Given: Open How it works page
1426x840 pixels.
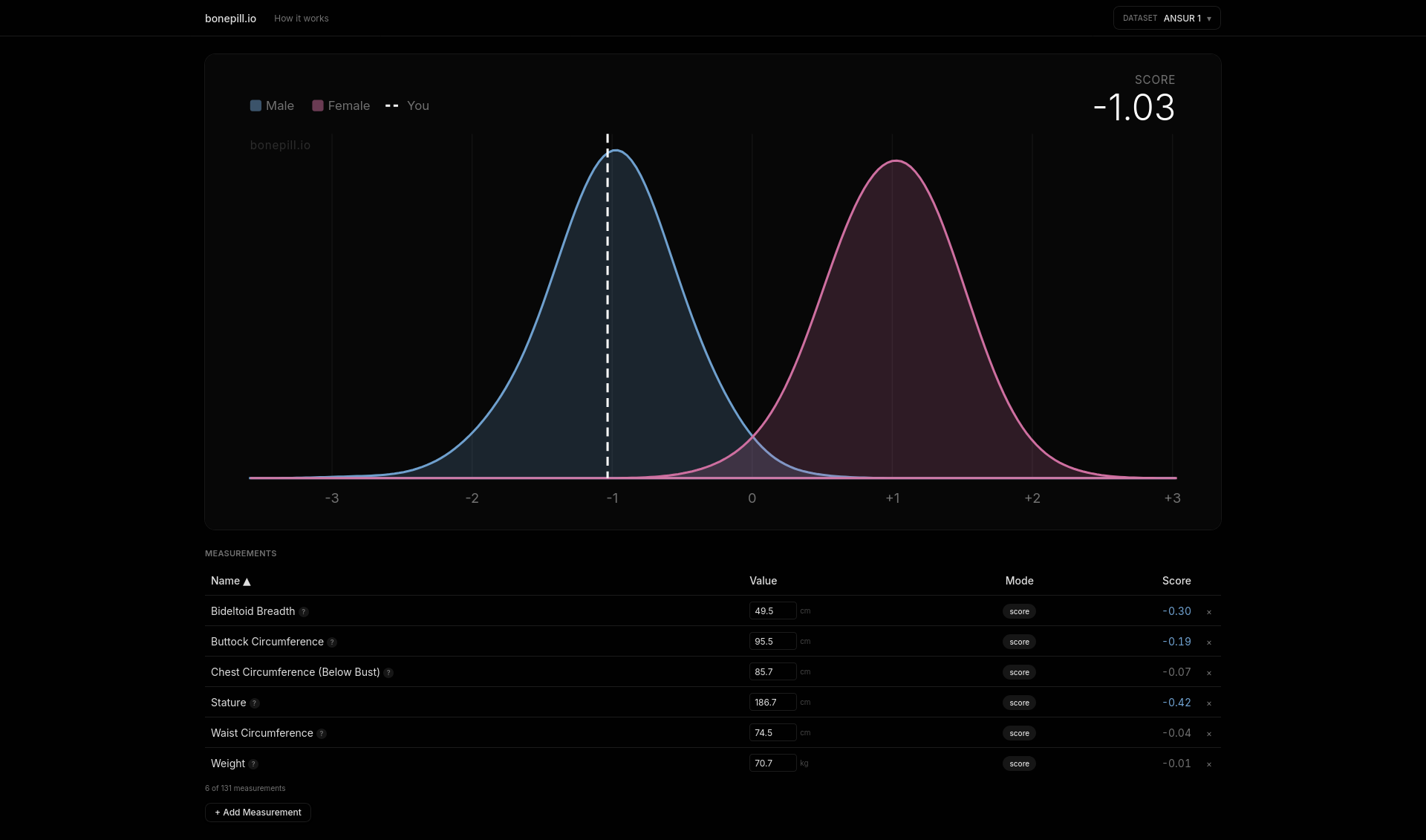Looking at the screenshot, I should [301, 19].
